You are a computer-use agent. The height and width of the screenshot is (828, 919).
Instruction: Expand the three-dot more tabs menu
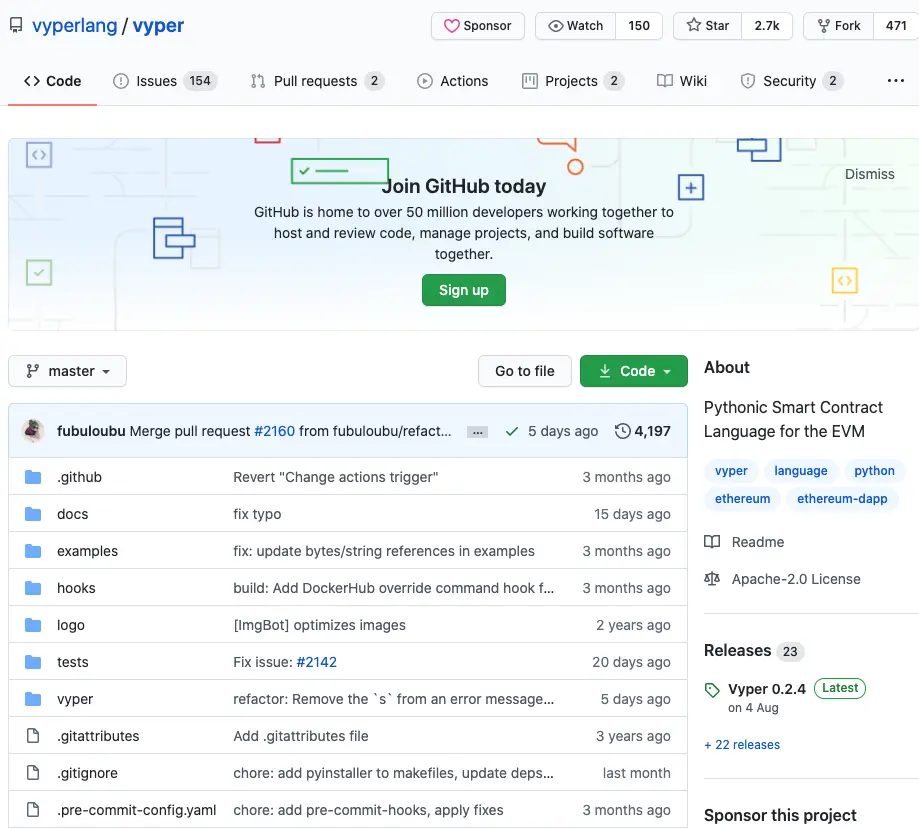point(896,81)
